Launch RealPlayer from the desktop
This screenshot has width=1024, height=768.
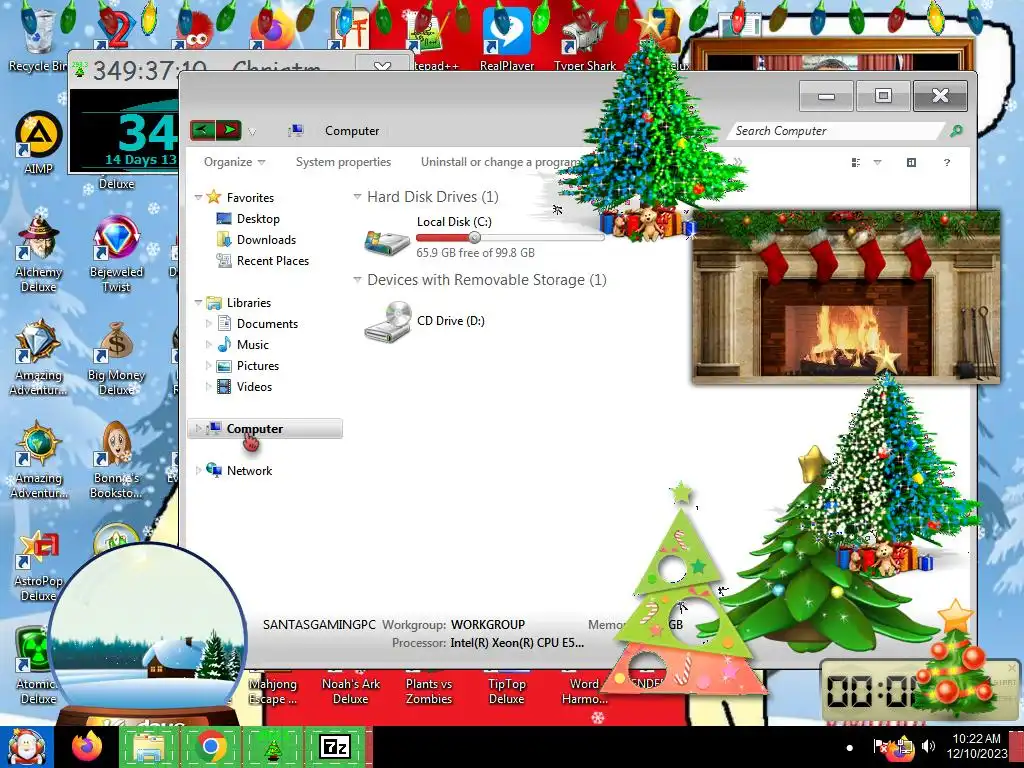[x=507, y=38]
